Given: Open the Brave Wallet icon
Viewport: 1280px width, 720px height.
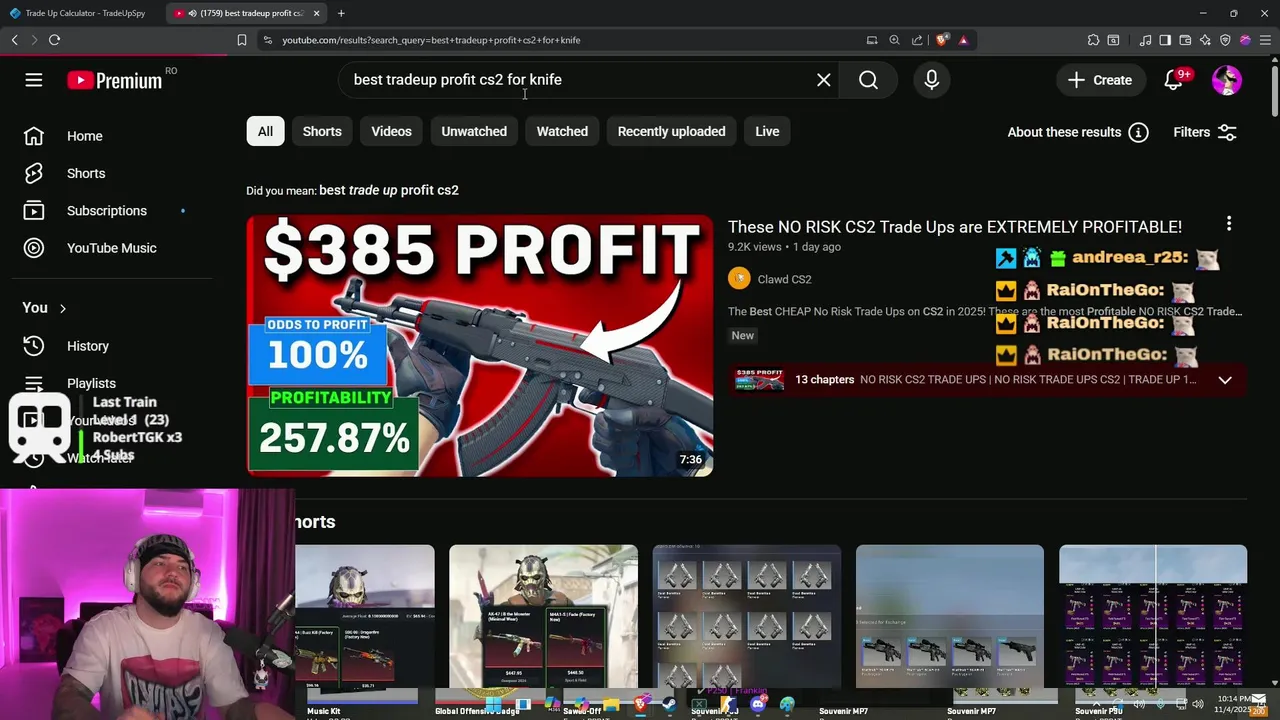Looking at the screenshot, I should tap(1185, 40).
